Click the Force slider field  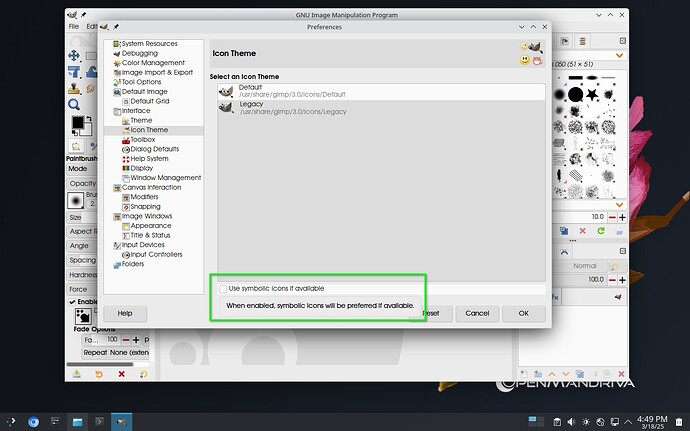[x=82, y=289]
